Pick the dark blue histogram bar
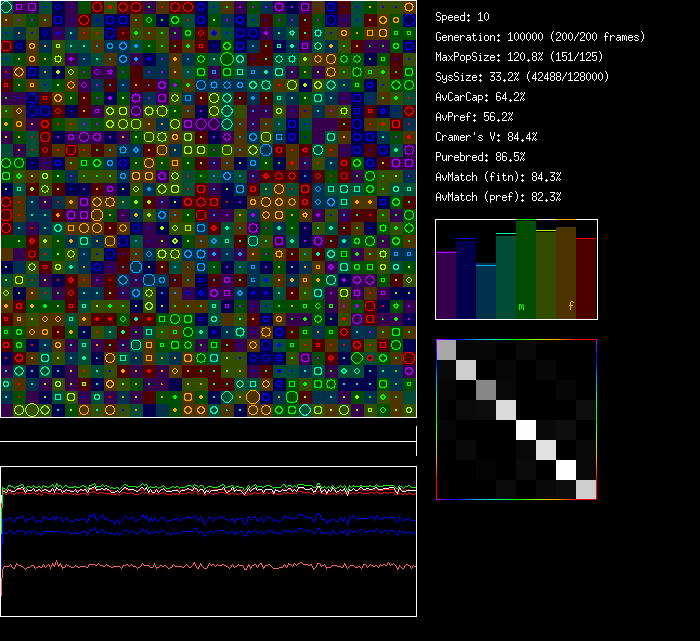The height and width of the screenshot is (641, 700). [x=466, y=278]
